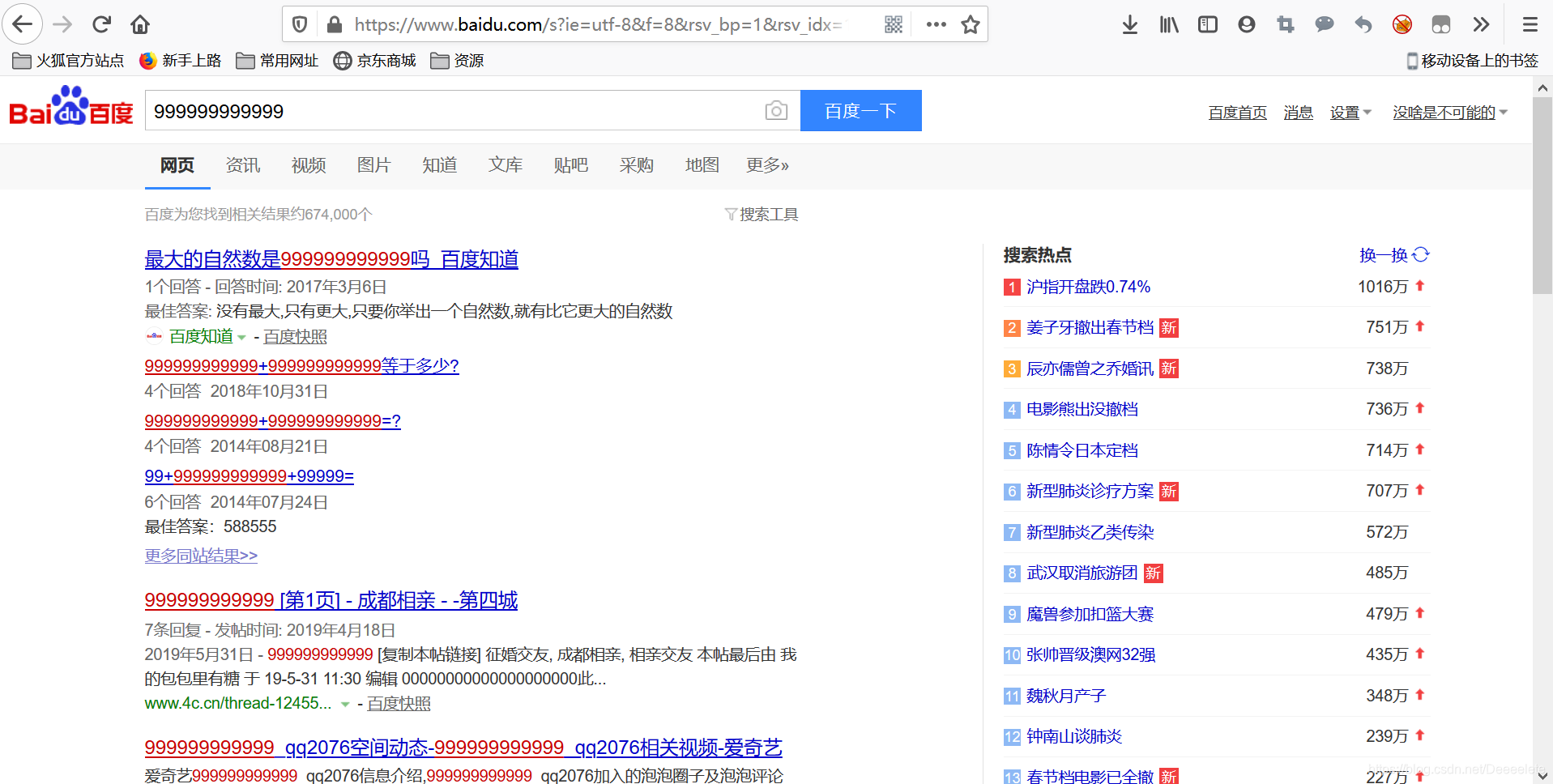The width and height of the screenshot is (1553, 784).
Task: Open page actions three-dots menu
Action: pos(936,24)
